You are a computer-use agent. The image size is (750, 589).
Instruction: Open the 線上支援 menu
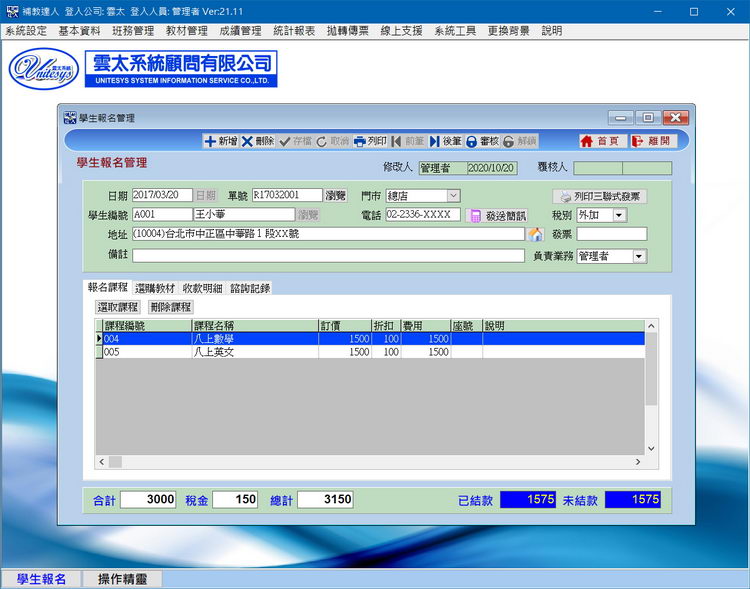click(x=401, y=31)
